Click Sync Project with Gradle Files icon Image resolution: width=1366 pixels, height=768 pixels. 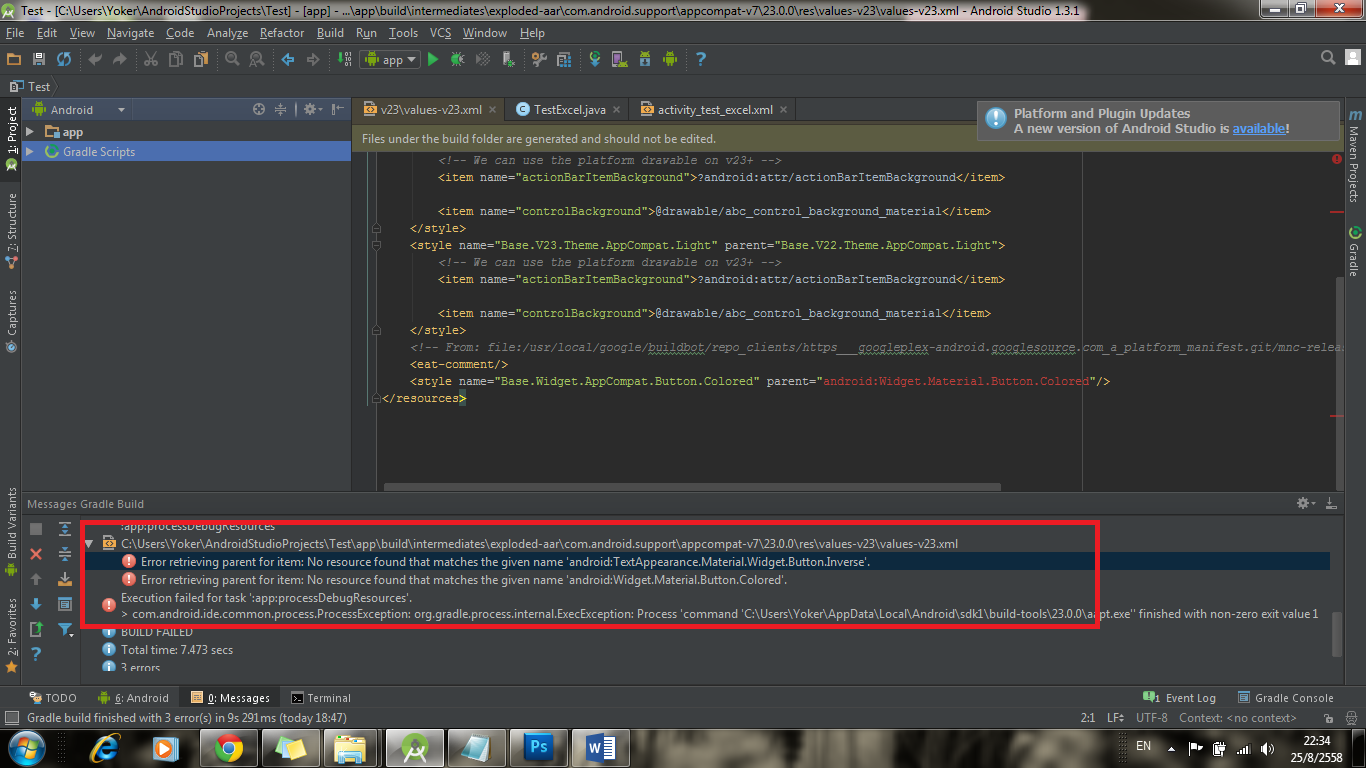595,60
